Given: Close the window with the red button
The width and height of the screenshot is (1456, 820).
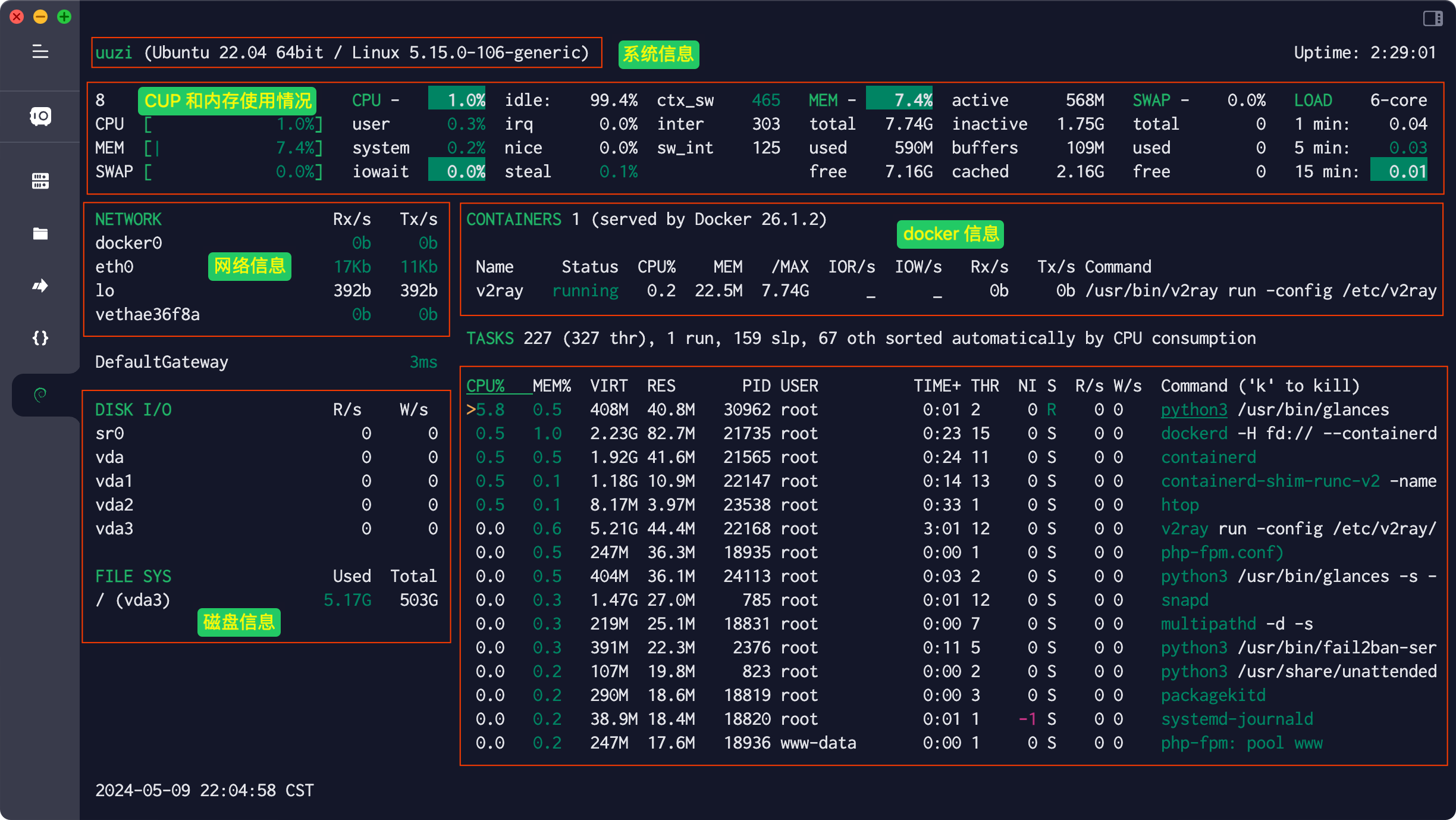Looking at the screenshot, I should point(17,17).
